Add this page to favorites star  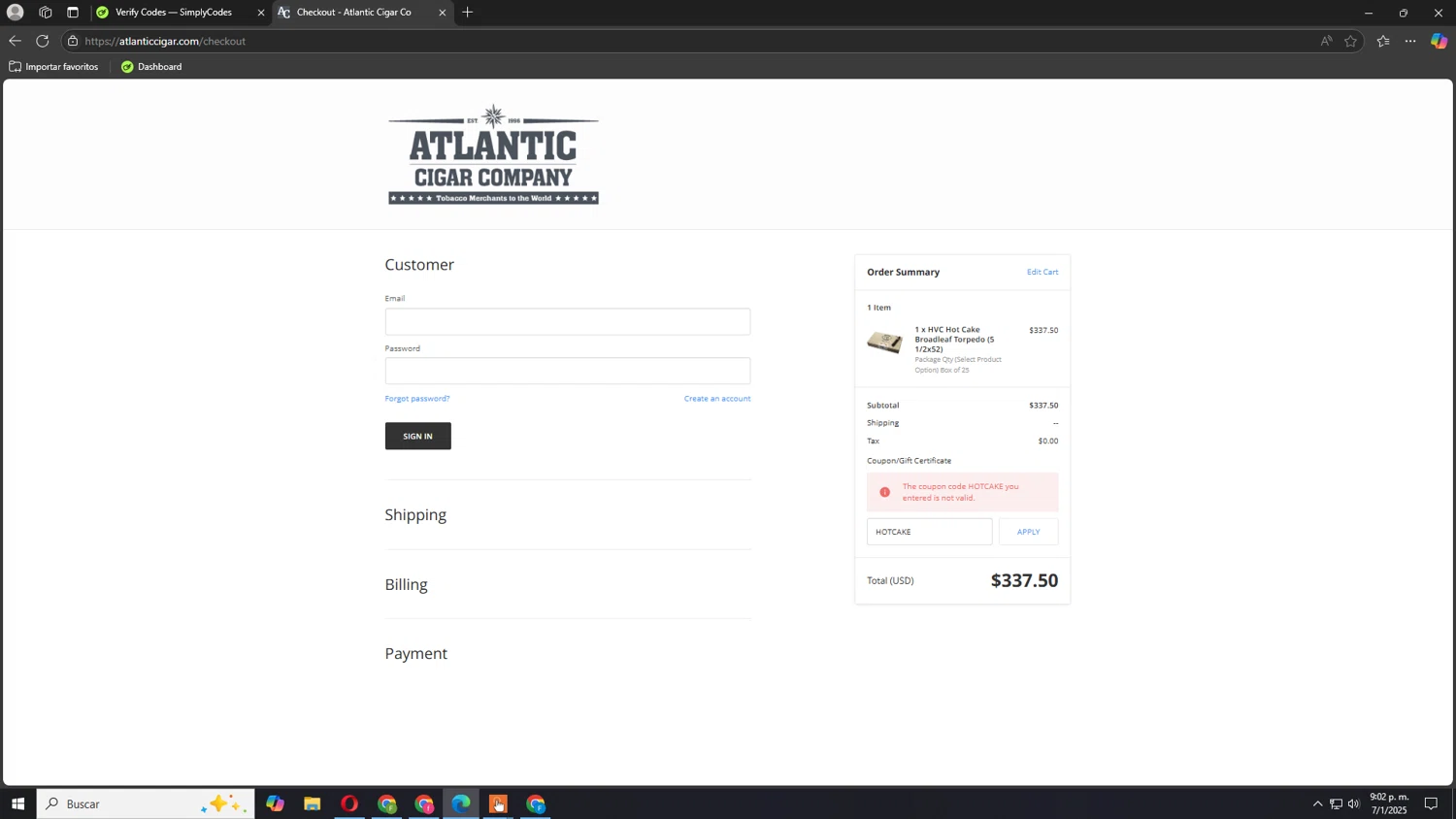point(1350,41)
